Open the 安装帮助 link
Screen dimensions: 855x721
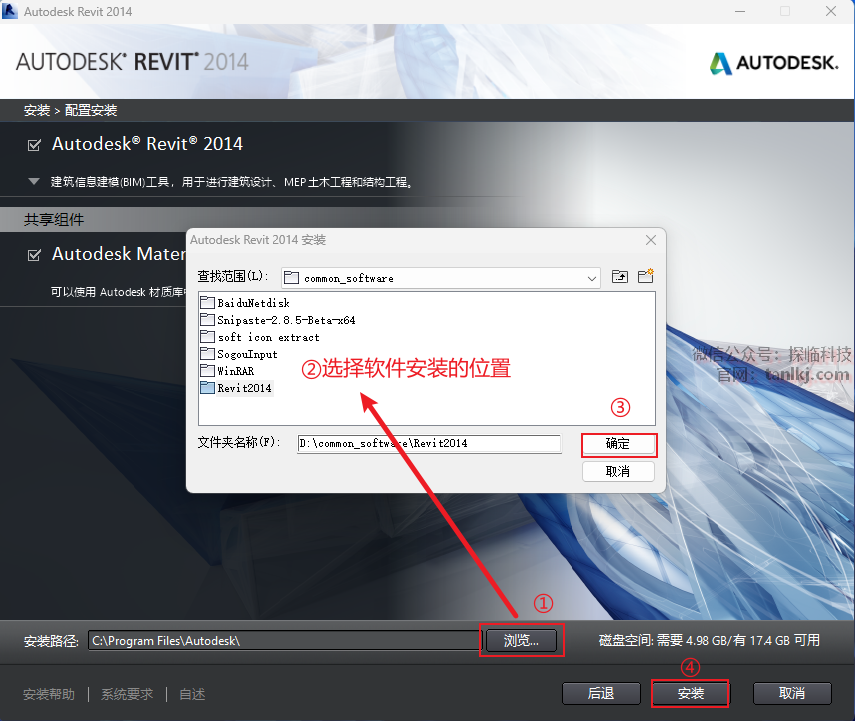tap(49, 694)
